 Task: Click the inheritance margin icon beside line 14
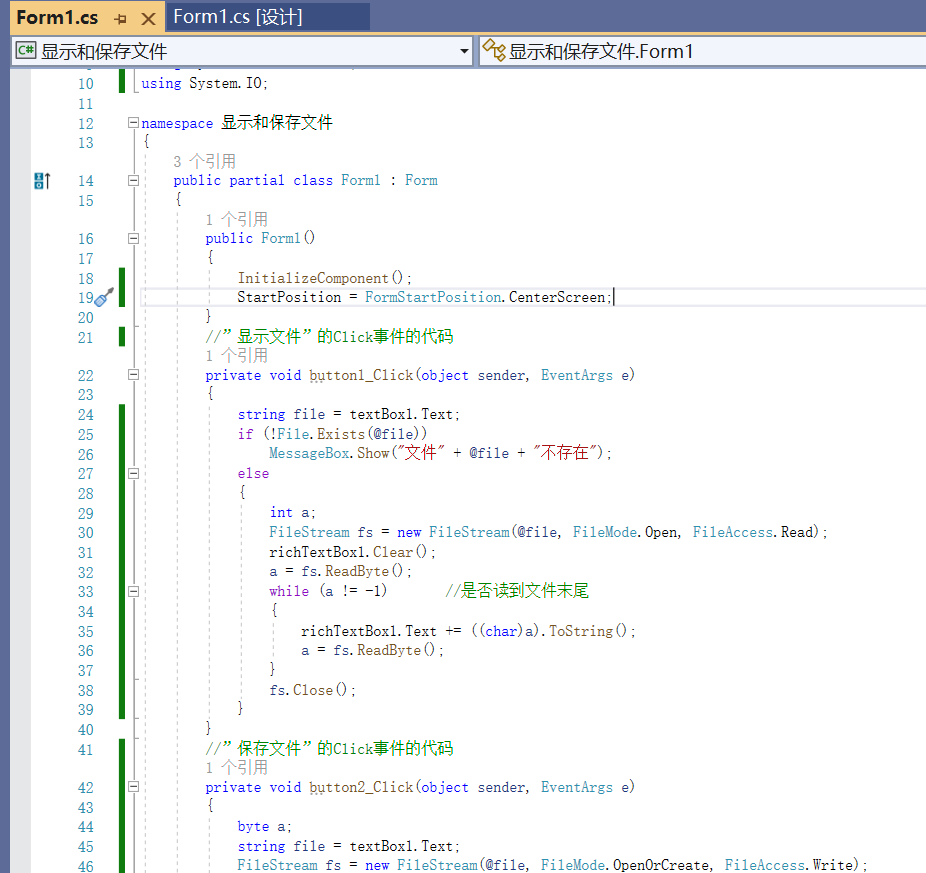tap(41, 181)
